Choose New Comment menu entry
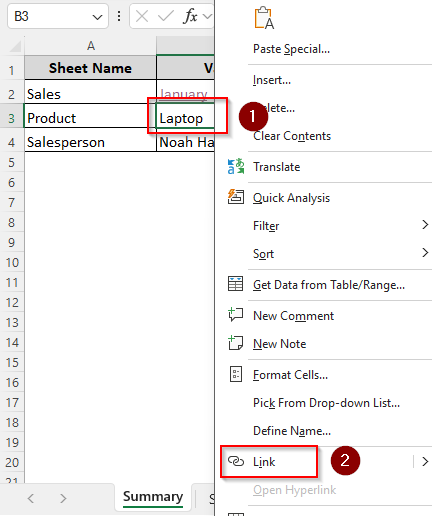The height and width of the screenshot is (516, 432). (294, 316)
